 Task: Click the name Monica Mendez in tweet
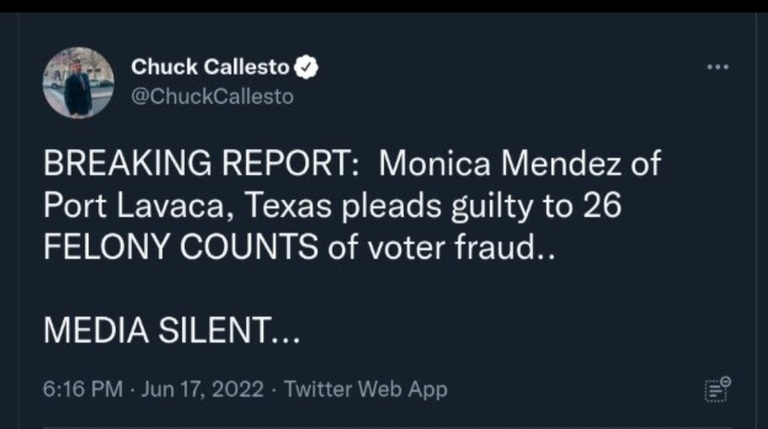[x=521, y=163]
